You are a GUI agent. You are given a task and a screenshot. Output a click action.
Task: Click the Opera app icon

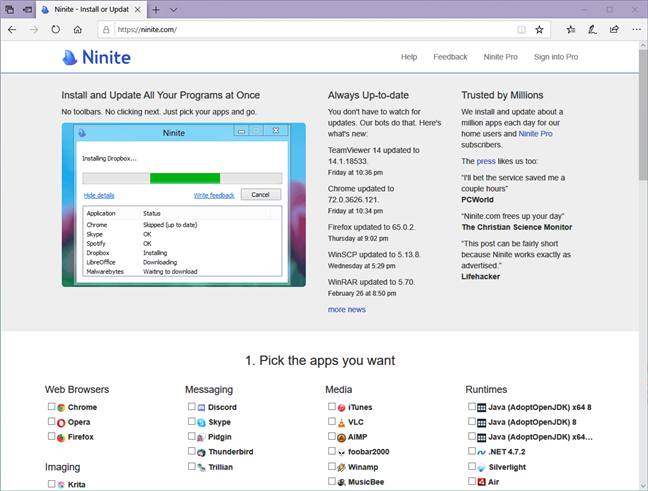(61, 422)
